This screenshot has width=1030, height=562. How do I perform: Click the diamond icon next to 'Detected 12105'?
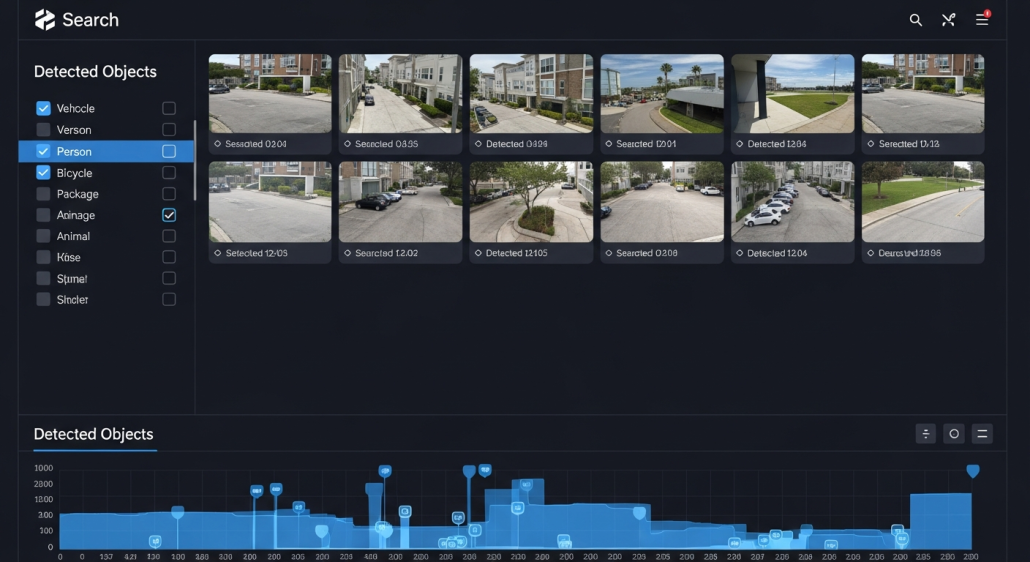[x=478, y=253]
